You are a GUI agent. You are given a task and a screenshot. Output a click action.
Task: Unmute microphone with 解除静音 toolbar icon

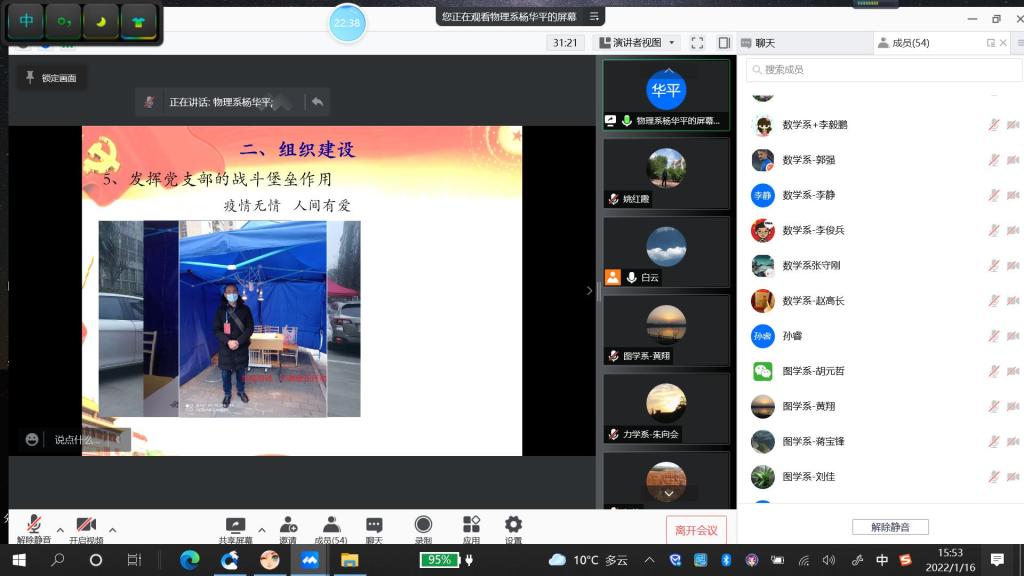pos(34,526)
